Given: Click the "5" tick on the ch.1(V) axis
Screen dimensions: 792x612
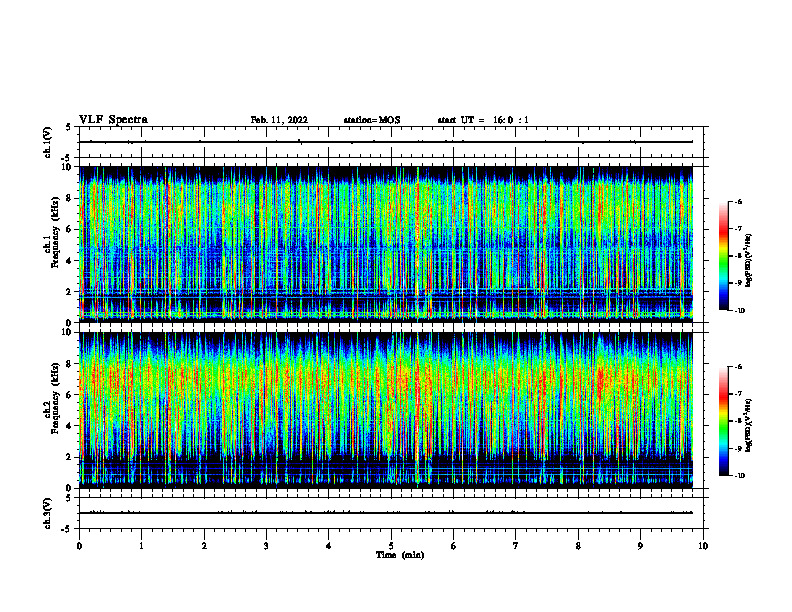Looking at the screenshot, I should tap(69, 127).
